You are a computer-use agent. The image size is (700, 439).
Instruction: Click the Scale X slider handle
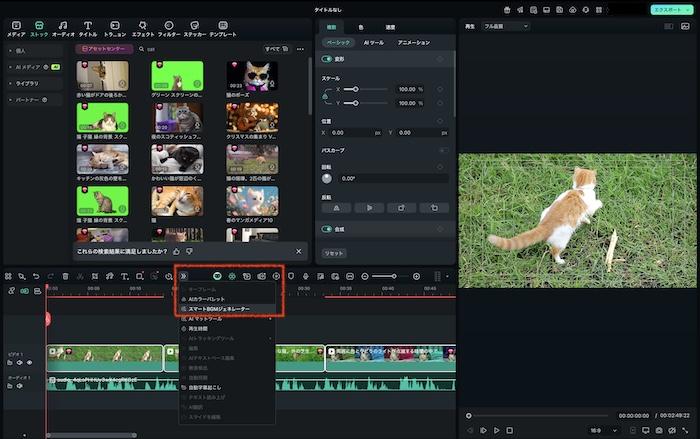click(x=356, y=89)
